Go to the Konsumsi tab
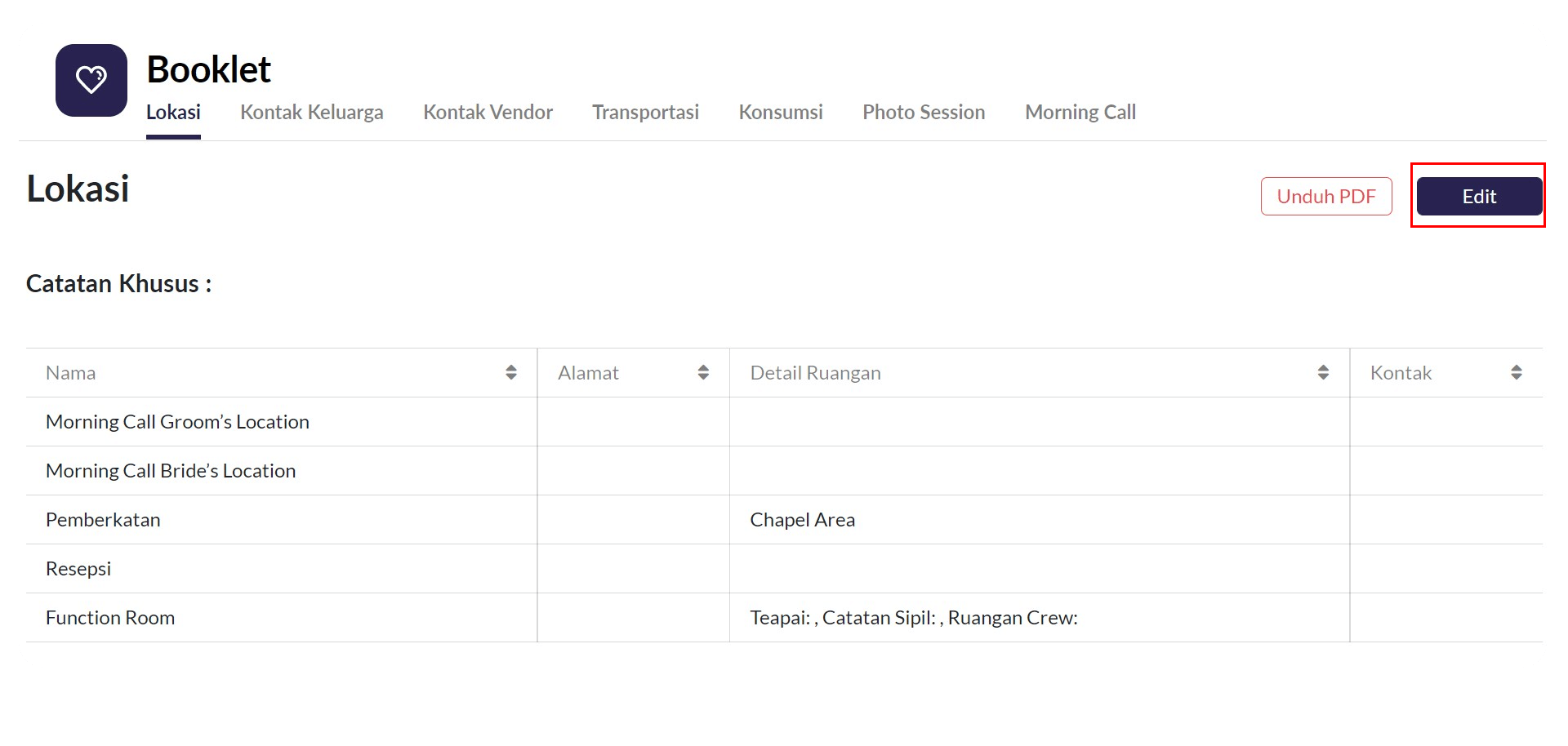 coord(781,113)
